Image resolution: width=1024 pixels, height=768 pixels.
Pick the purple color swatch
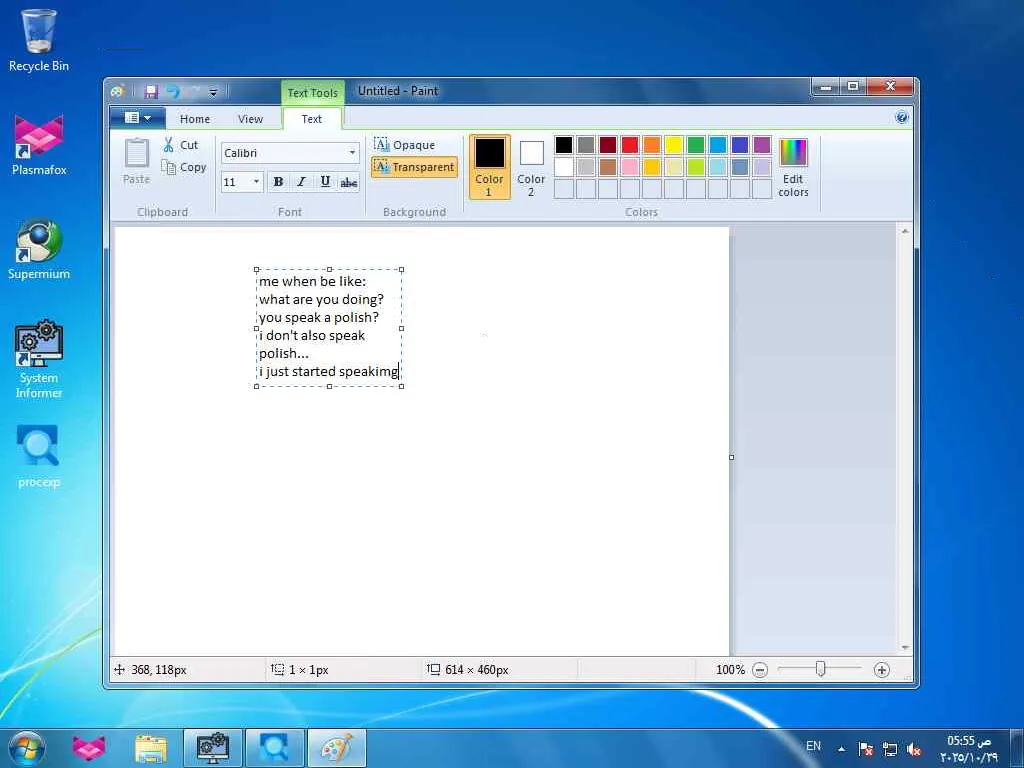point(761,144)
